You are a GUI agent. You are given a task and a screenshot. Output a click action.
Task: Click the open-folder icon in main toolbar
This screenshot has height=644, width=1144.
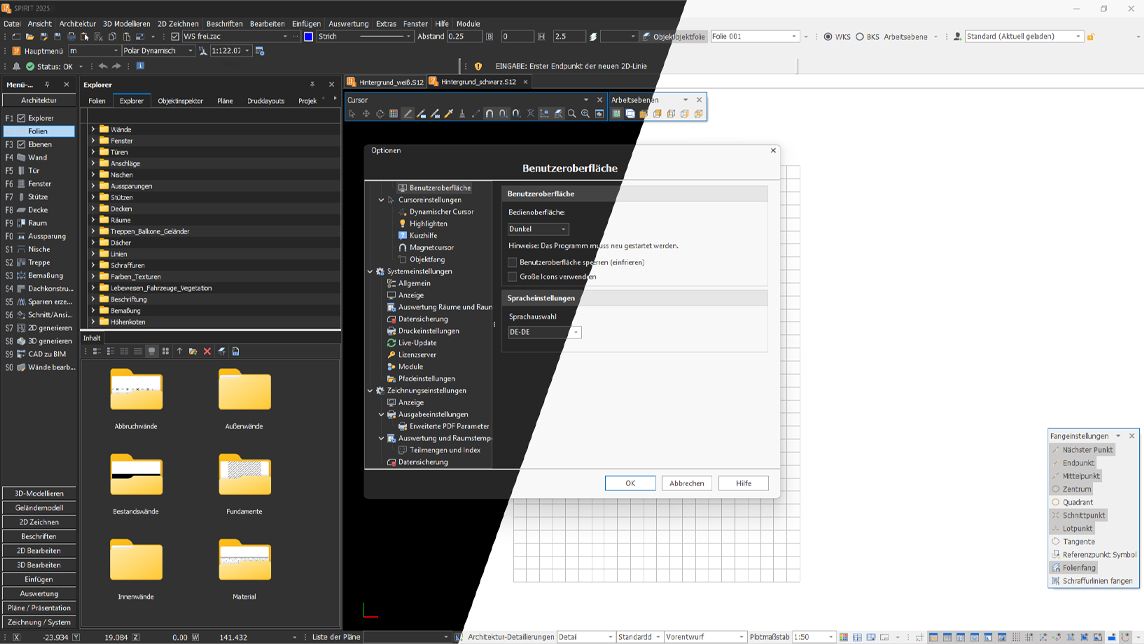coord(30,36)
